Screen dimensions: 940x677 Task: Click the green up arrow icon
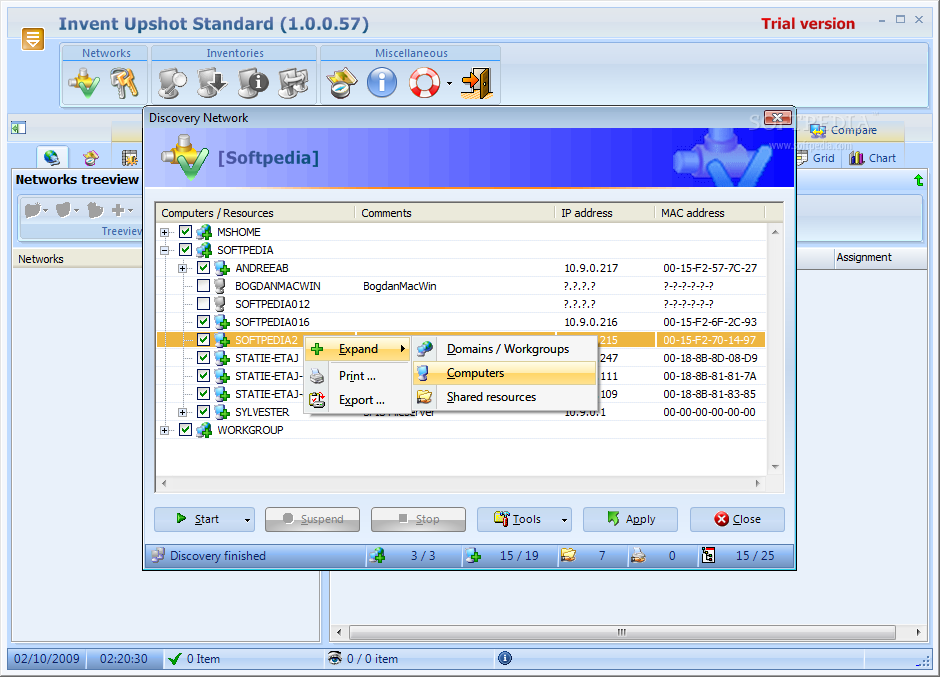click(918, 180)
